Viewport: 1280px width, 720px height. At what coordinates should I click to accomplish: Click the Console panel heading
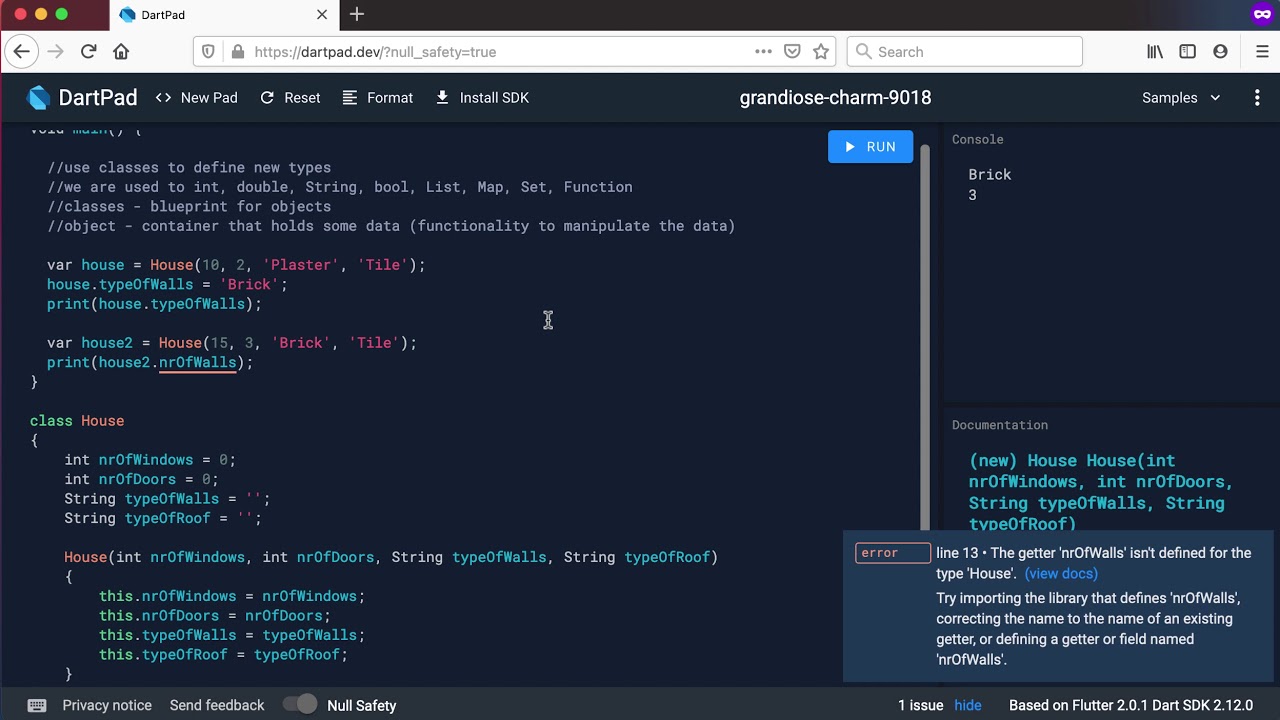[x=977, y=139]
